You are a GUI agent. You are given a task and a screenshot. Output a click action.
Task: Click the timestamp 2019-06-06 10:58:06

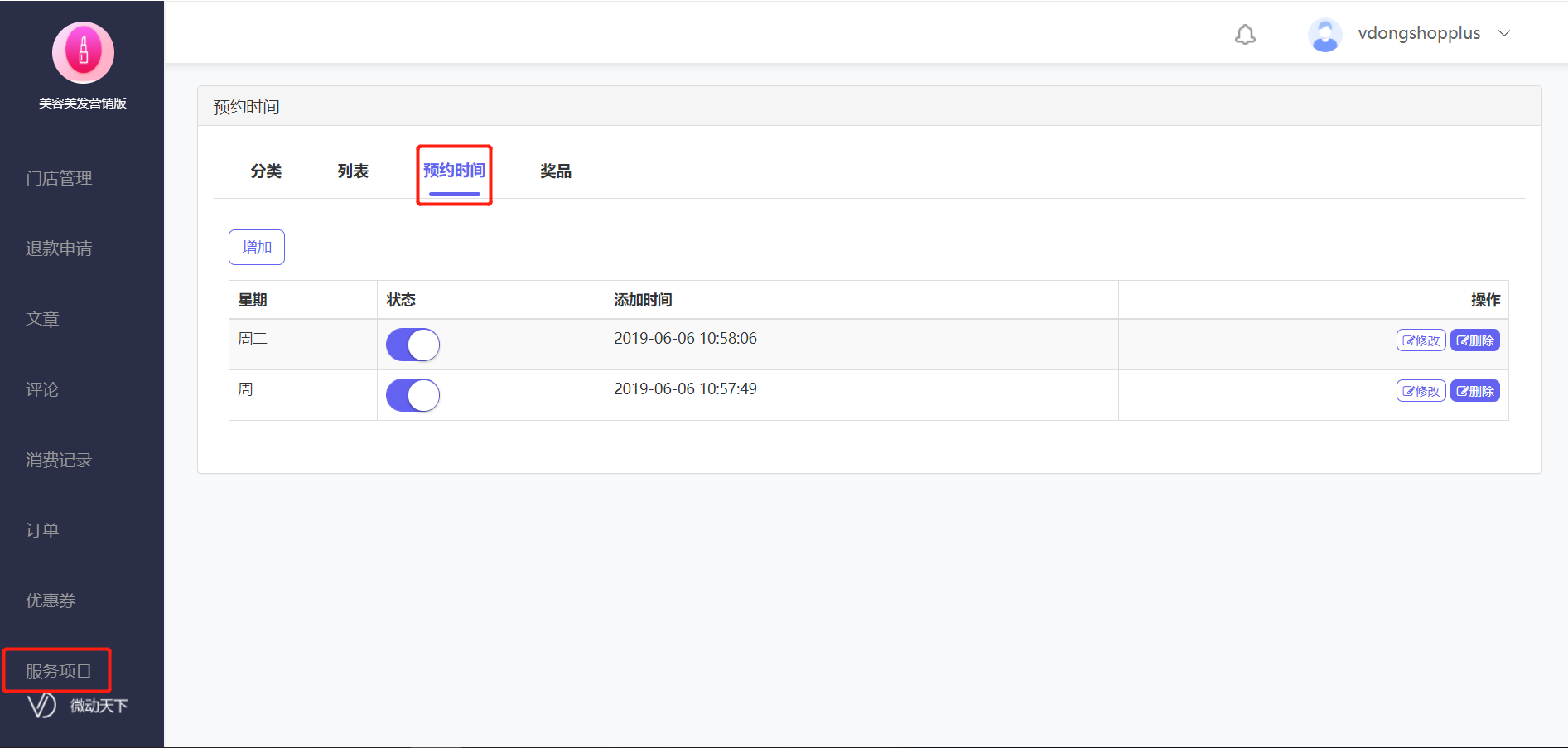pyautogui.click(x=685, y=338)
